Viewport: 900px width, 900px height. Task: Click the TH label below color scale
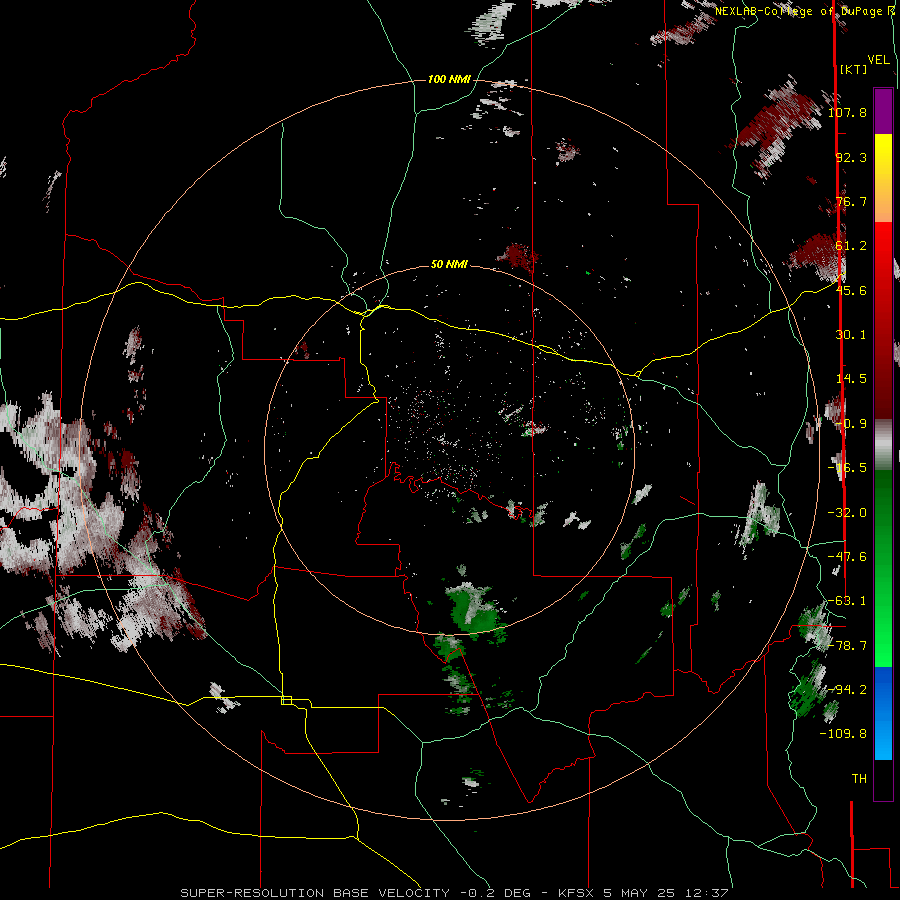click(859, 779)
